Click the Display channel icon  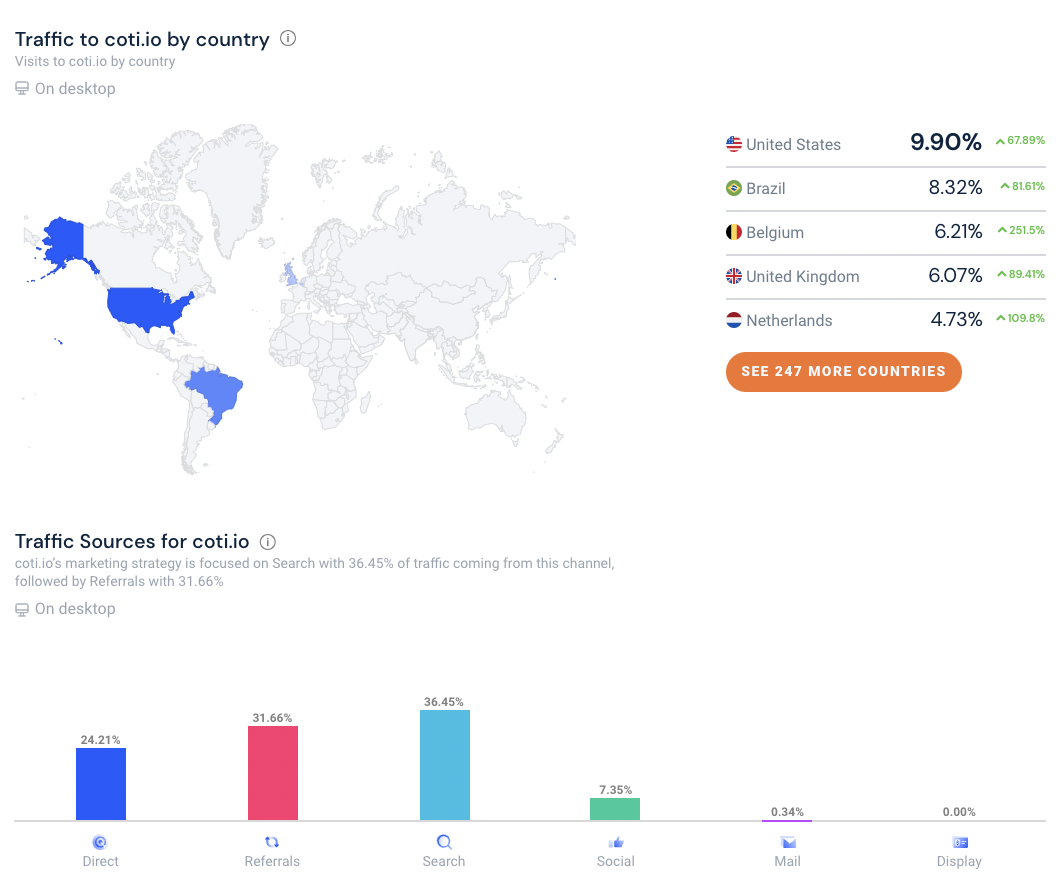(x=960, y=842)
